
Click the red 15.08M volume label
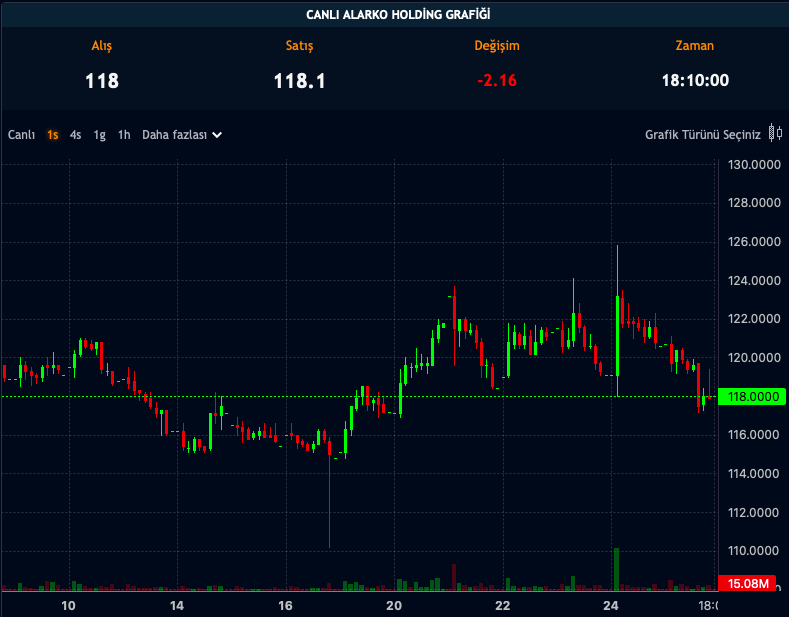747,583
